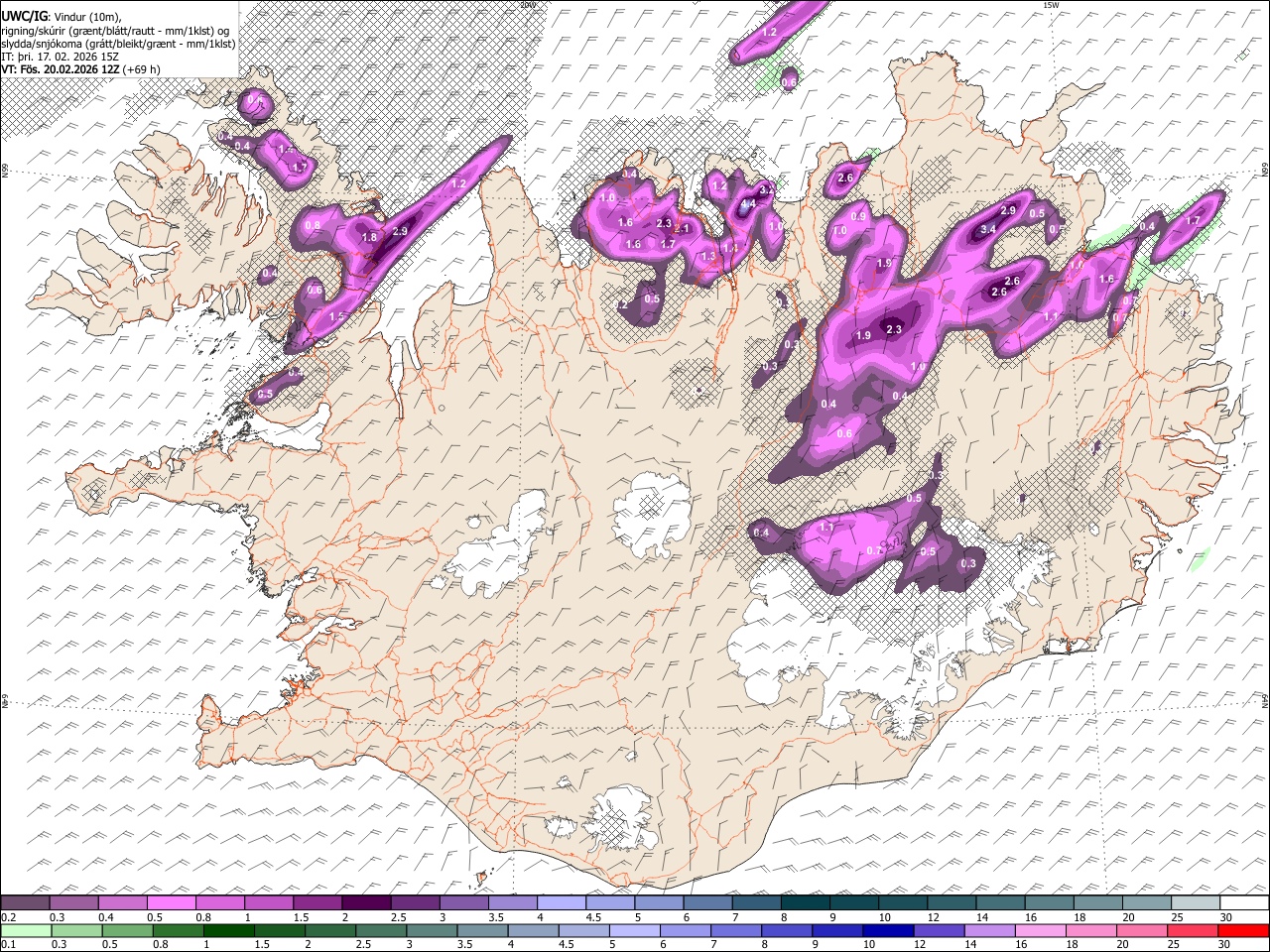Click the red swatch between 25 and 30, lower scale
Screen dimensions: 1270x952
(x=1191, y=931)
